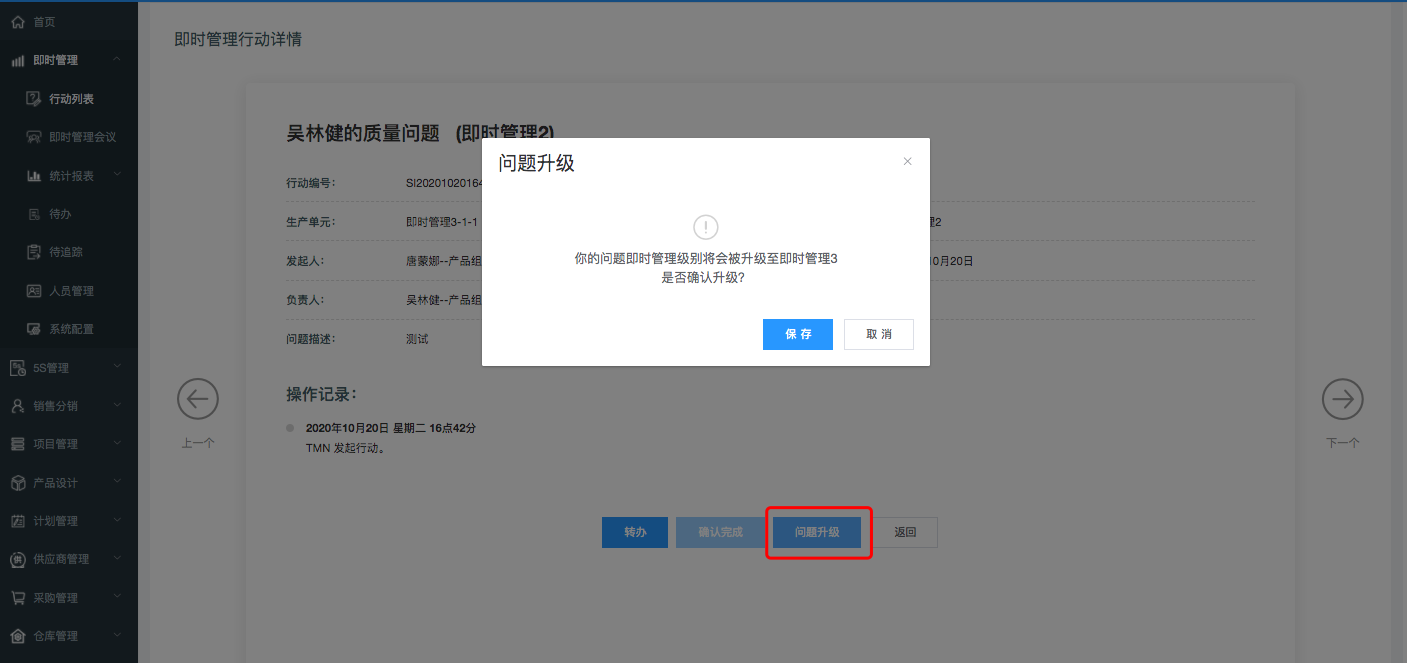Click the 即时管理会议 meeting icon
This screenshot has width=1407, height=663.
point(33,137)
